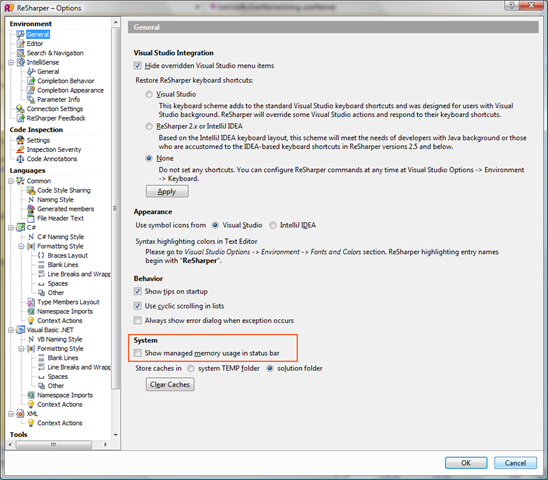Screen dimensions: 548x480
Task: Click the Parameter Info icon
Action: [31, 100]
